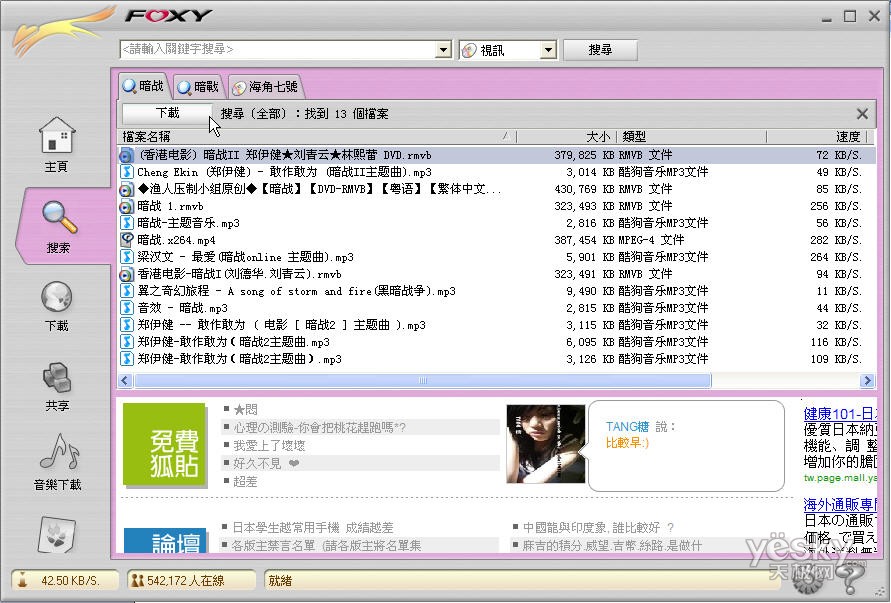Open the 海外通販 ad link
The height and width of the screenshot is (603, 891).
(840, 505)
